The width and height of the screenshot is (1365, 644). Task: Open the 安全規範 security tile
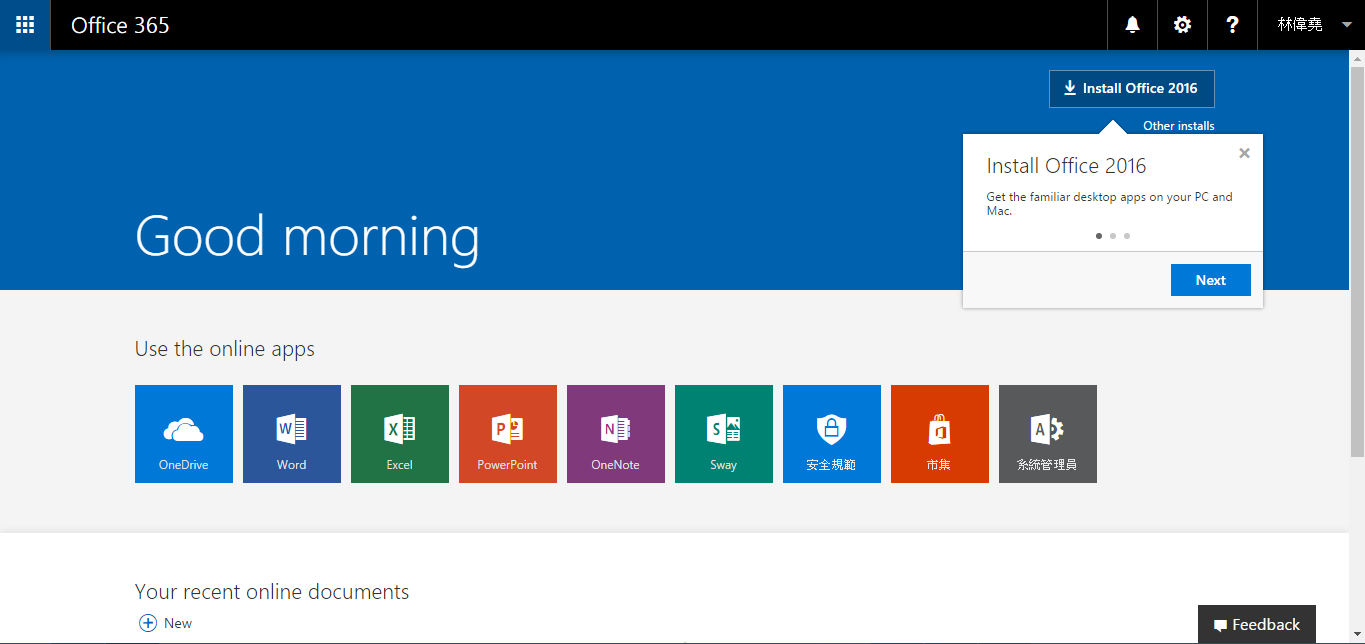click(832, 434)
